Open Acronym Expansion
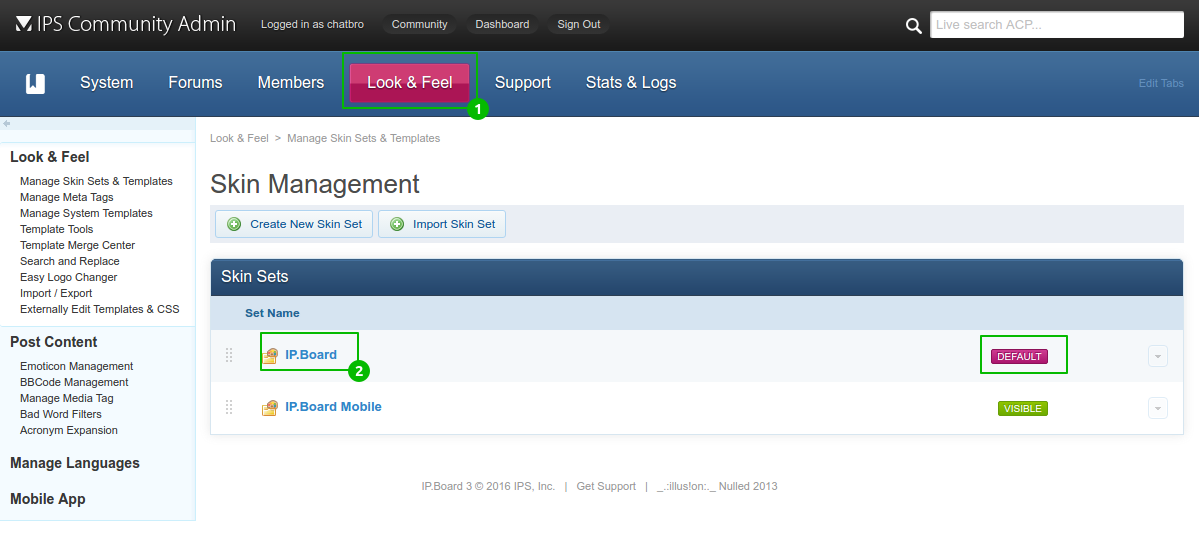 [x=69, y=431]
